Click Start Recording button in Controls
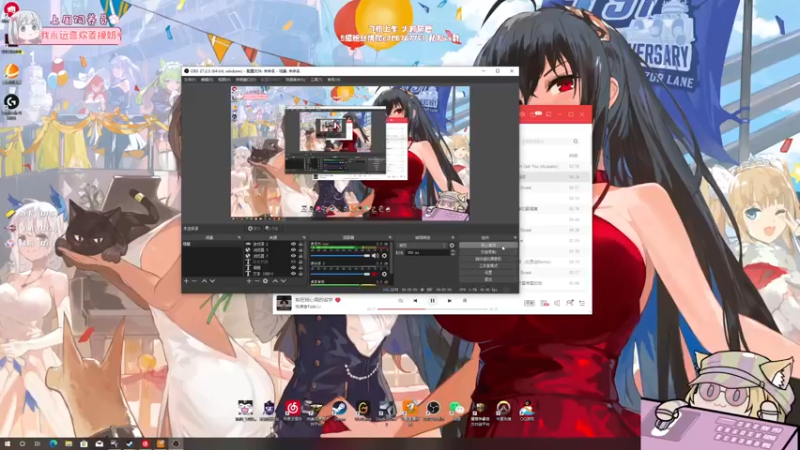 coord(488,252)
